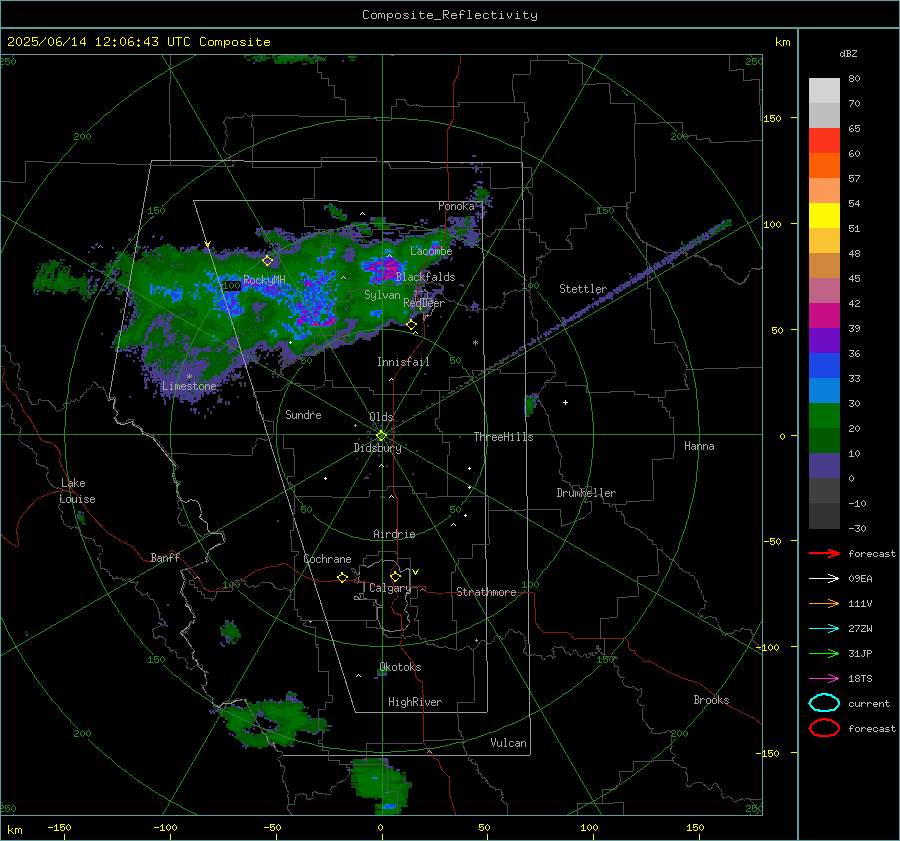This screenshot has height=841, width=900.
Task: Select the 65 dBZ red swatch
Action: (824, 141)
